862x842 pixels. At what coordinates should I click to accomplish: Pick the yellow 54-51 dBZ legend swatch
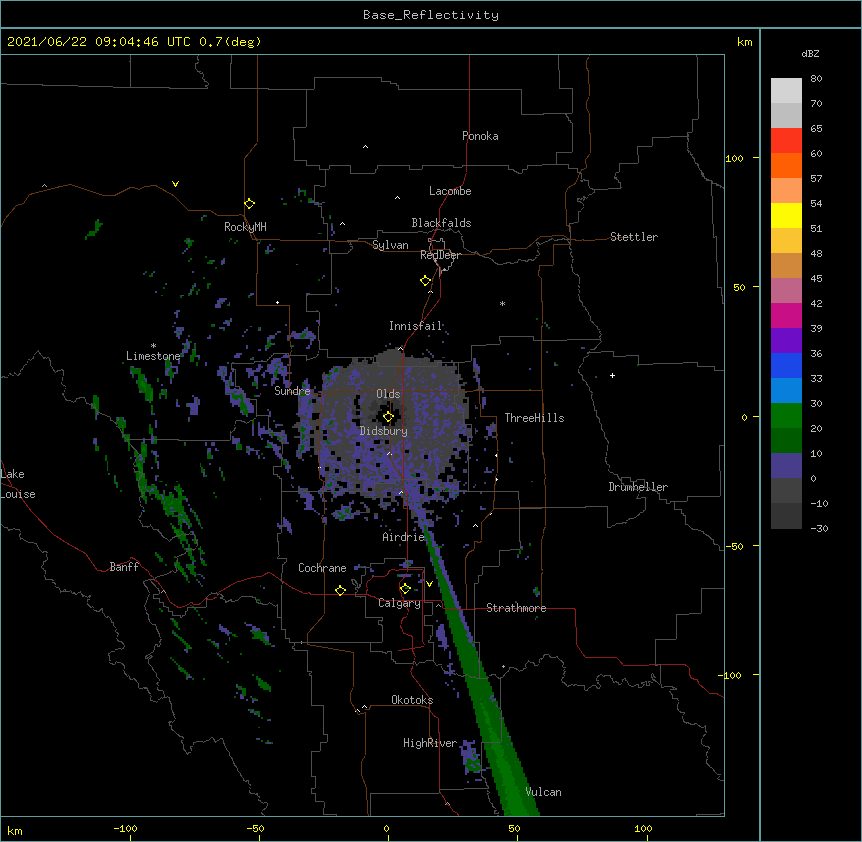786,215
